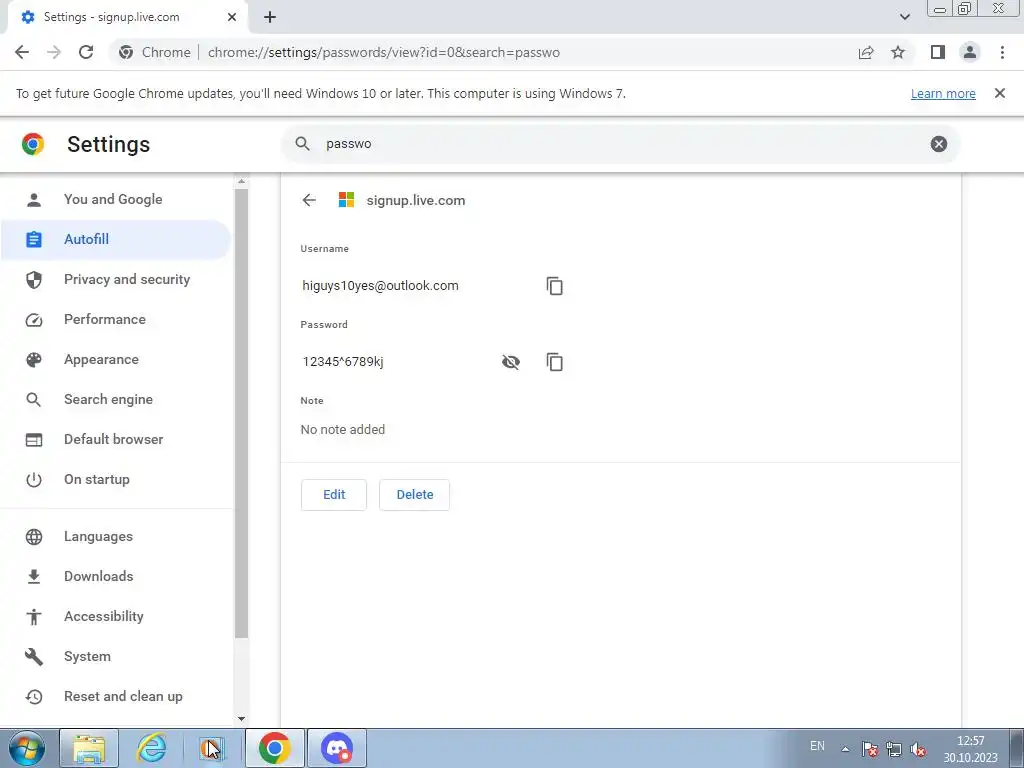Image resolution: width=1024 pixels, height=768 pixels.
Task: Go back from signup.live.com password details
Action: (x=310, y=200)
